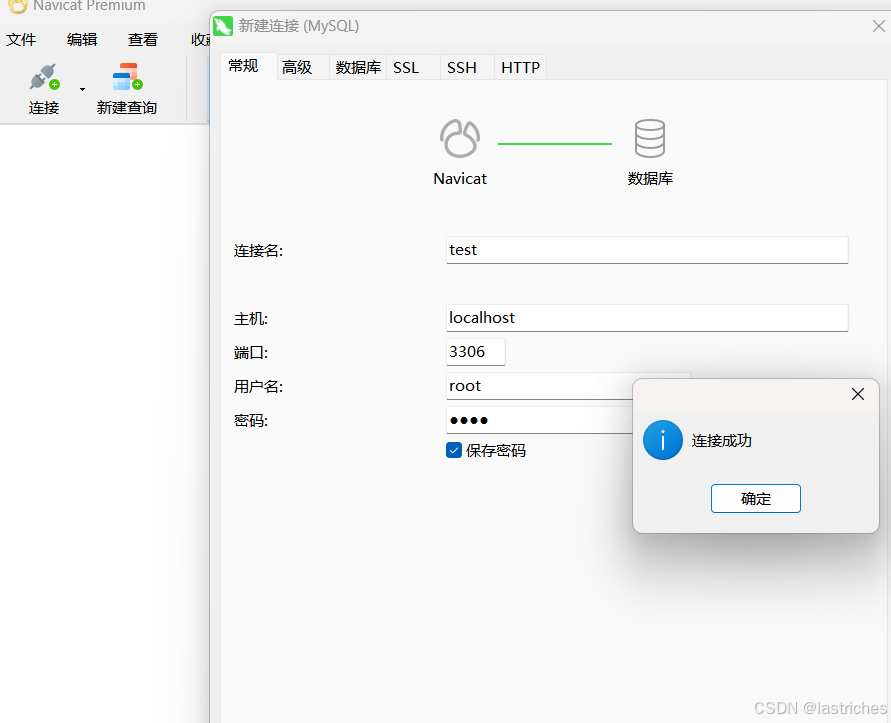The image size is (891, 723).
Task: Click the database cylinder icon in dialog
Action: pos(649,138)
